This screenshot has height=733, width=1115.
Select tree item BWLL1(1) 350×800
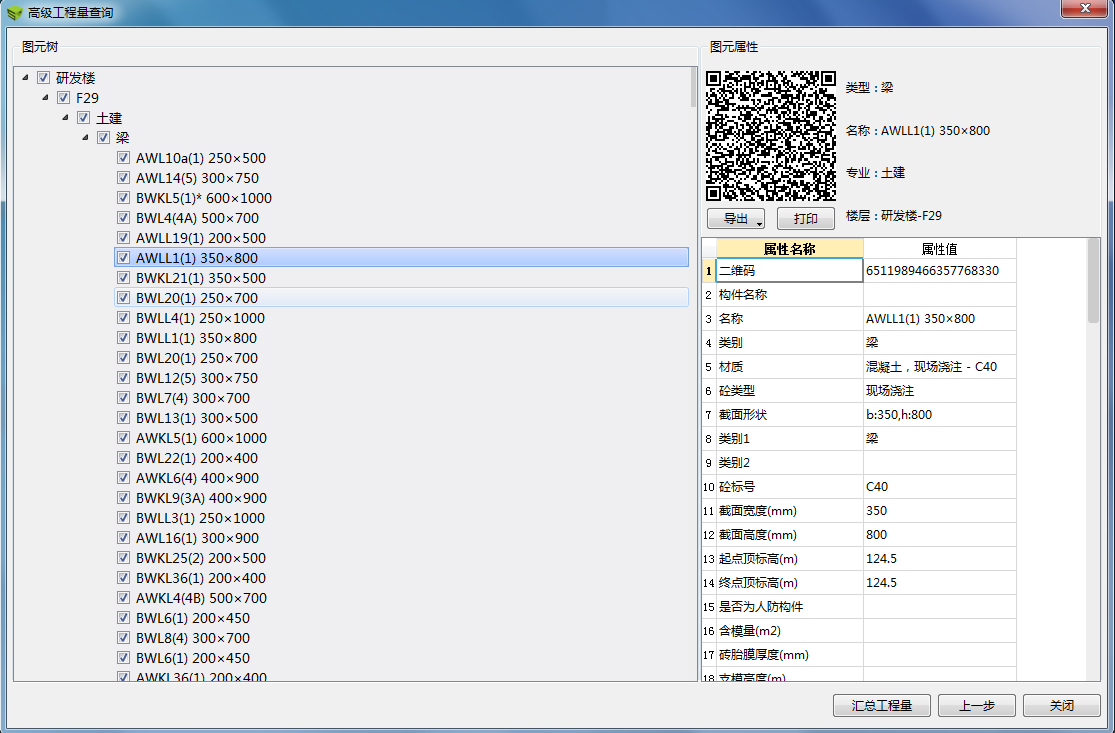pyautogui.click(x=196, y=338)
